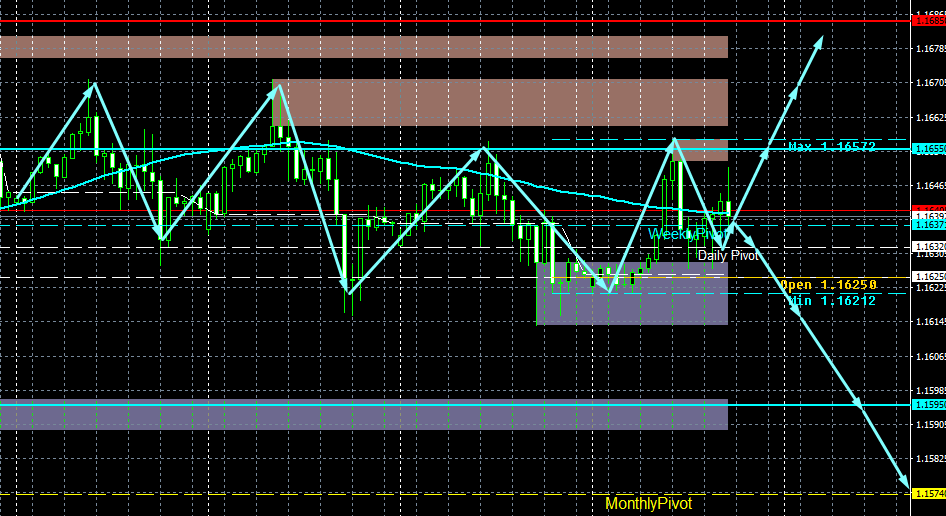Click the 1.16065 price scale value

tap(930, 356)
